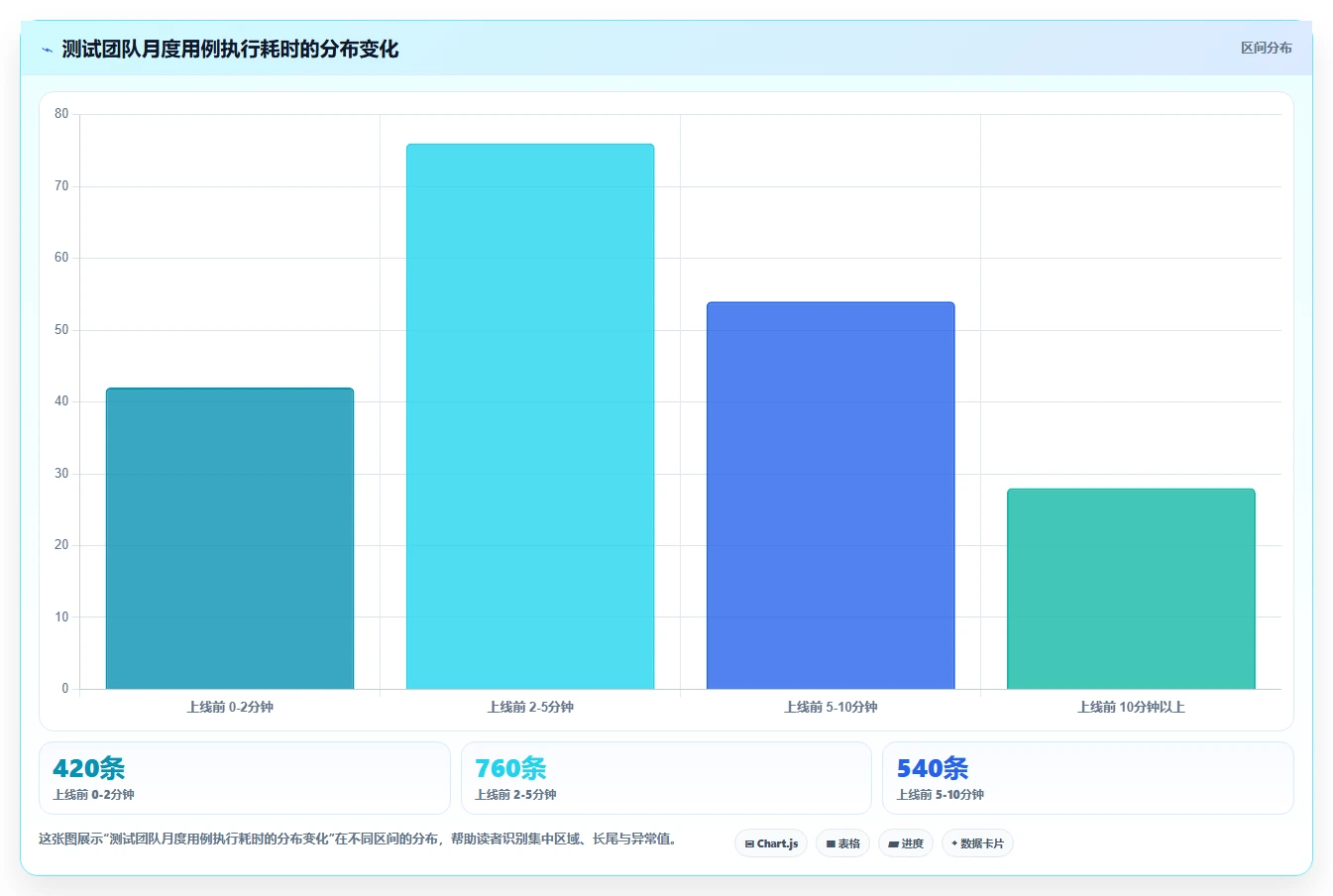Click the 进度 tag

[x=906, y=843]
